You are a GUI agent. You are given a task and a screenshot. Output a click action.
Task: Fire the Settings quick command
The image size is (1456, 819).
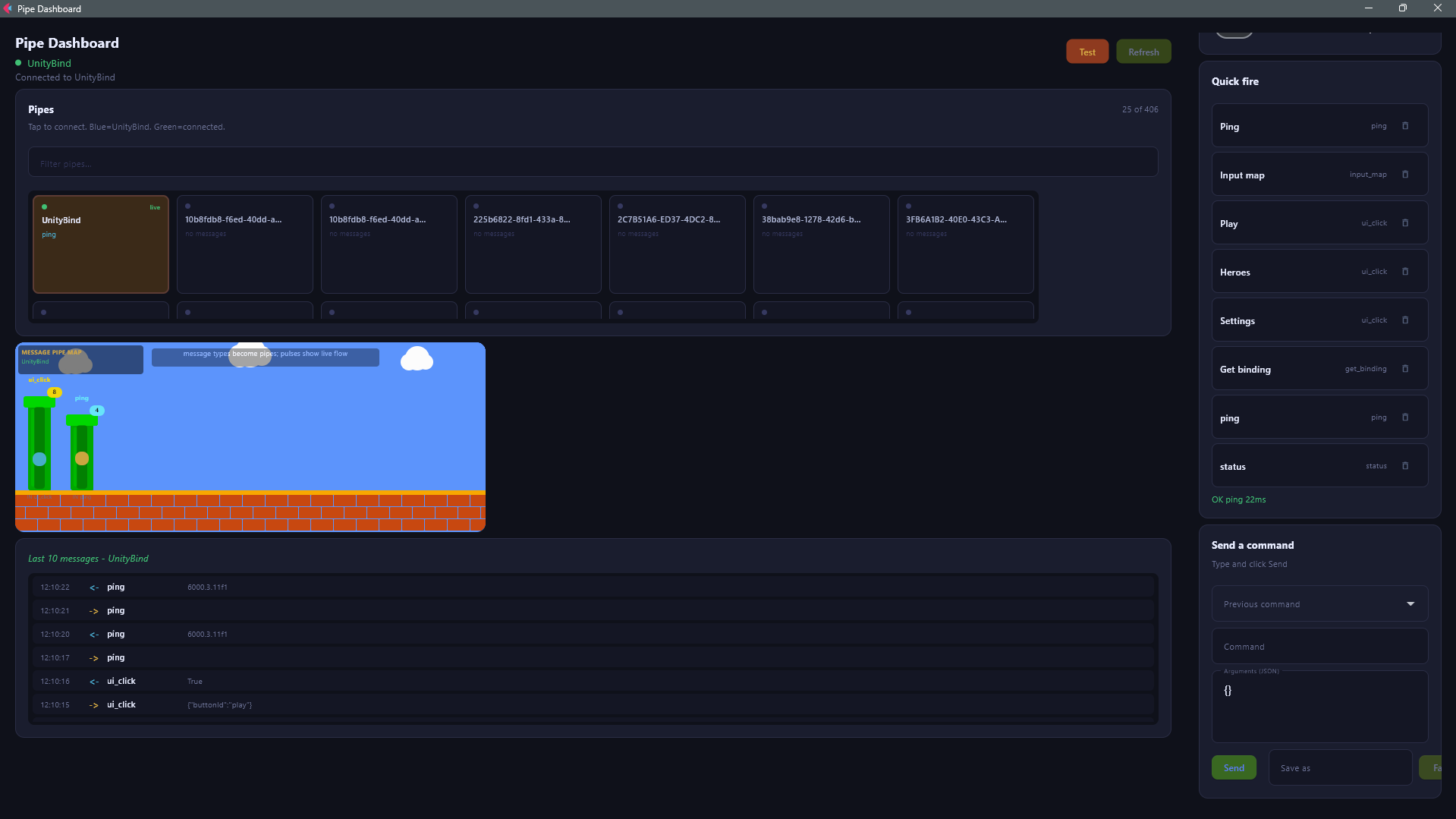pyautogui.click(x=1319, y=320)
